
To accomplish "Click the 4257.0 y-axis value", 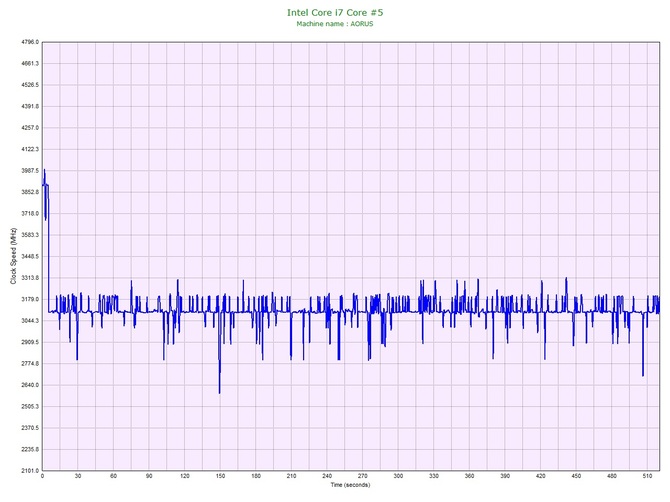I will coord(30,128).
